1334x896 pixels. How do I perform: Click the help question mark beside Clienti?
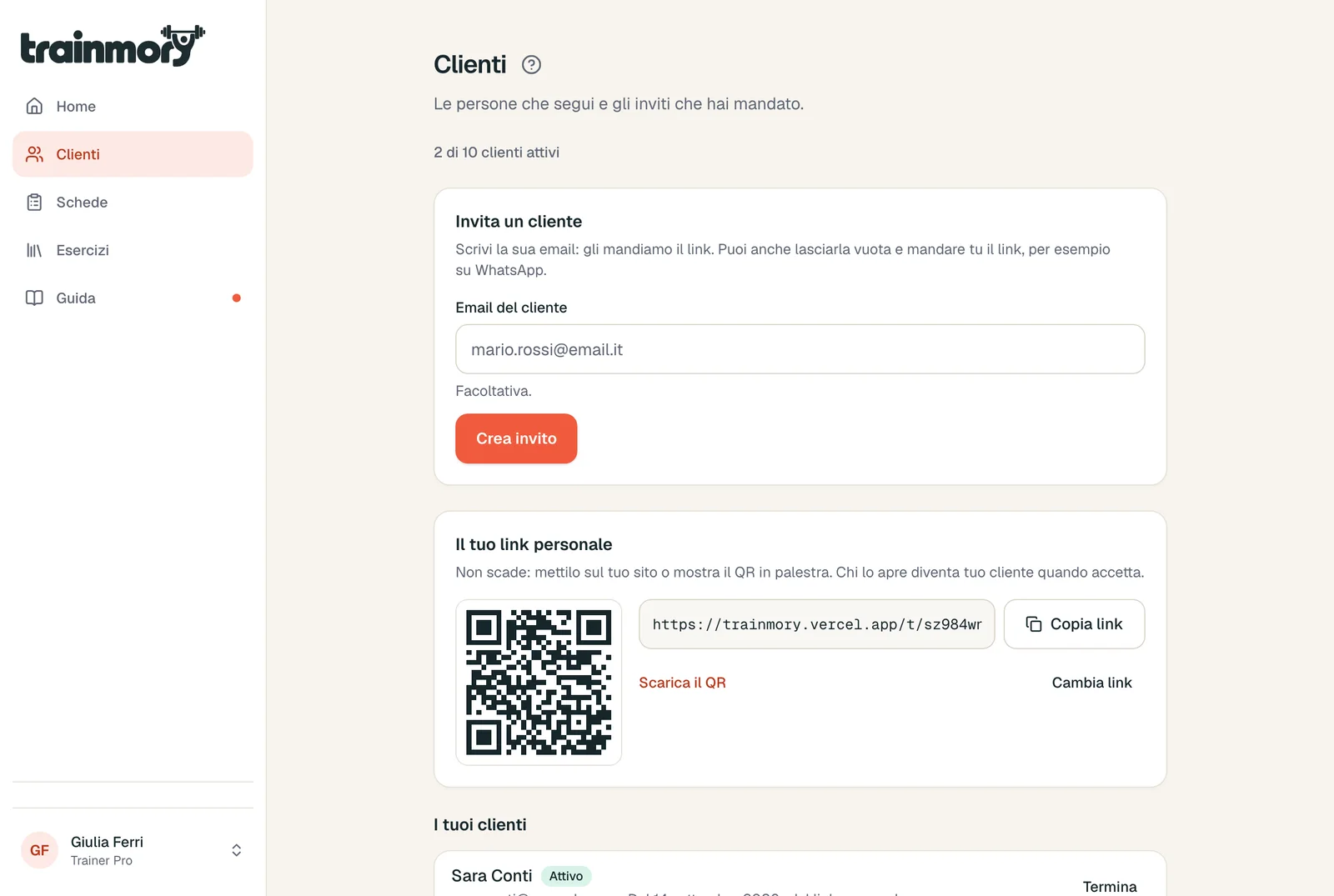pyautogui.click(x=531, y=65)
